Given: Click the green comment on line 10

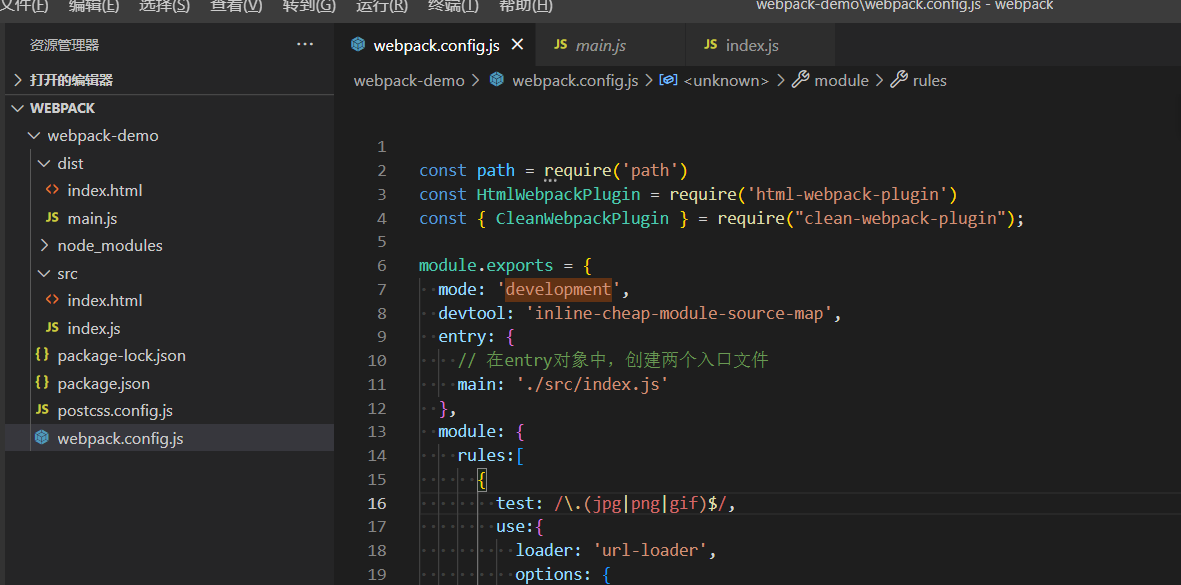Looking at the screenshot, I should (x=612, y=361).
